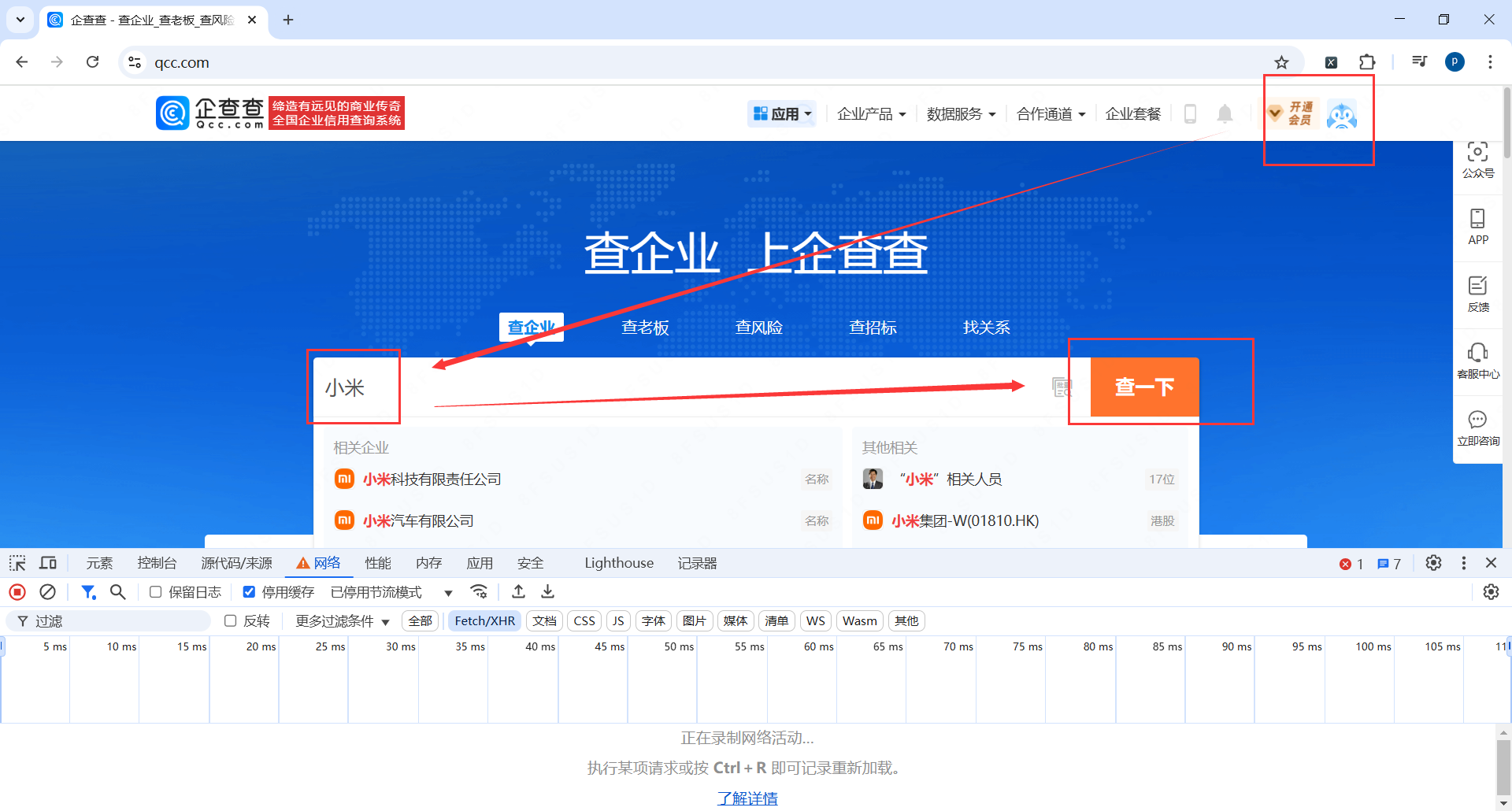Open DevTools settings gear
Image resolution: width=1512 pixels, height=811 pixels.
1434,563
